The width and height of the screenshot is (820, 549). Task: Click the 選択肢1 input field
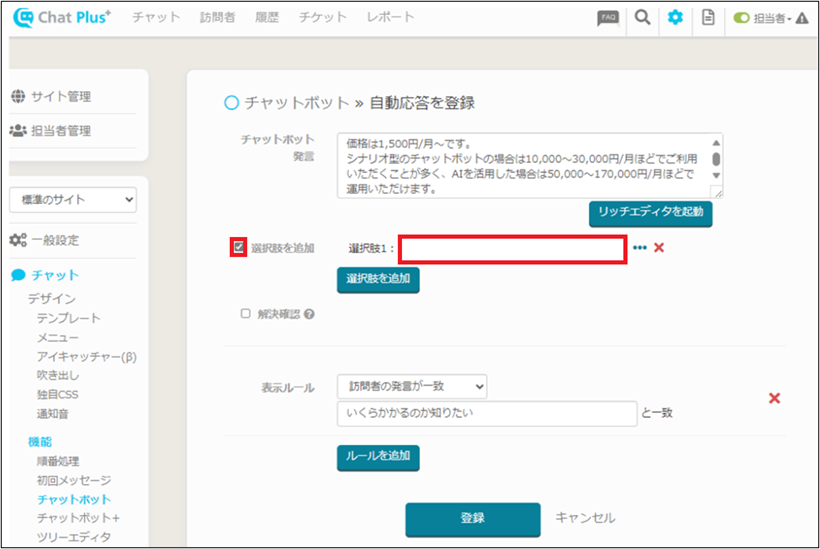(x=513, y=249)
